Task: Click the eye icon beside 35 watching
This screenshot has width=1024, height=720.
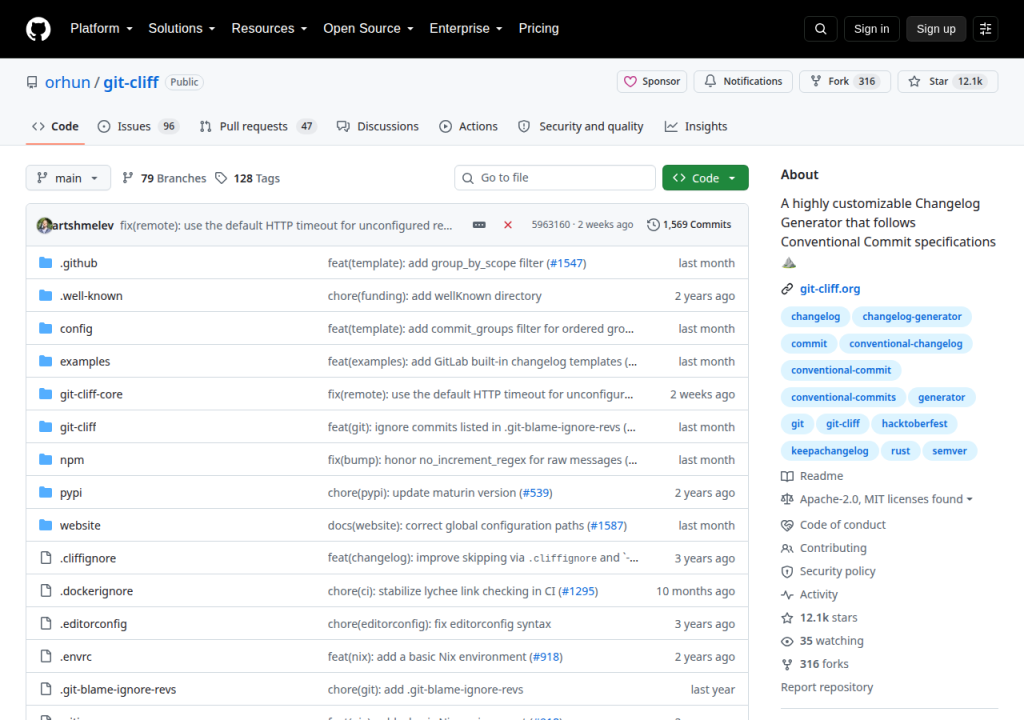Action: pyautogui.click(x=787, y=642)
